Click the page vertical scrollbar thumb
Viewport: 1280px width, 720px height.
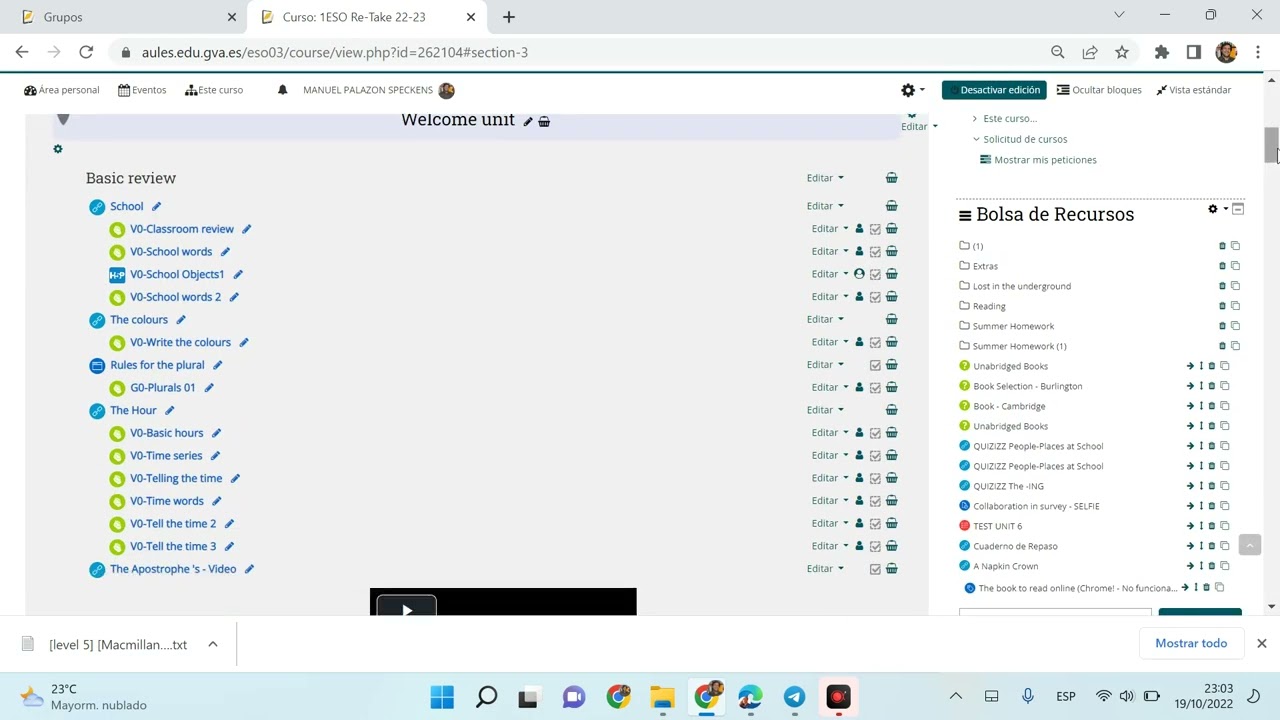pos(1272,145)
